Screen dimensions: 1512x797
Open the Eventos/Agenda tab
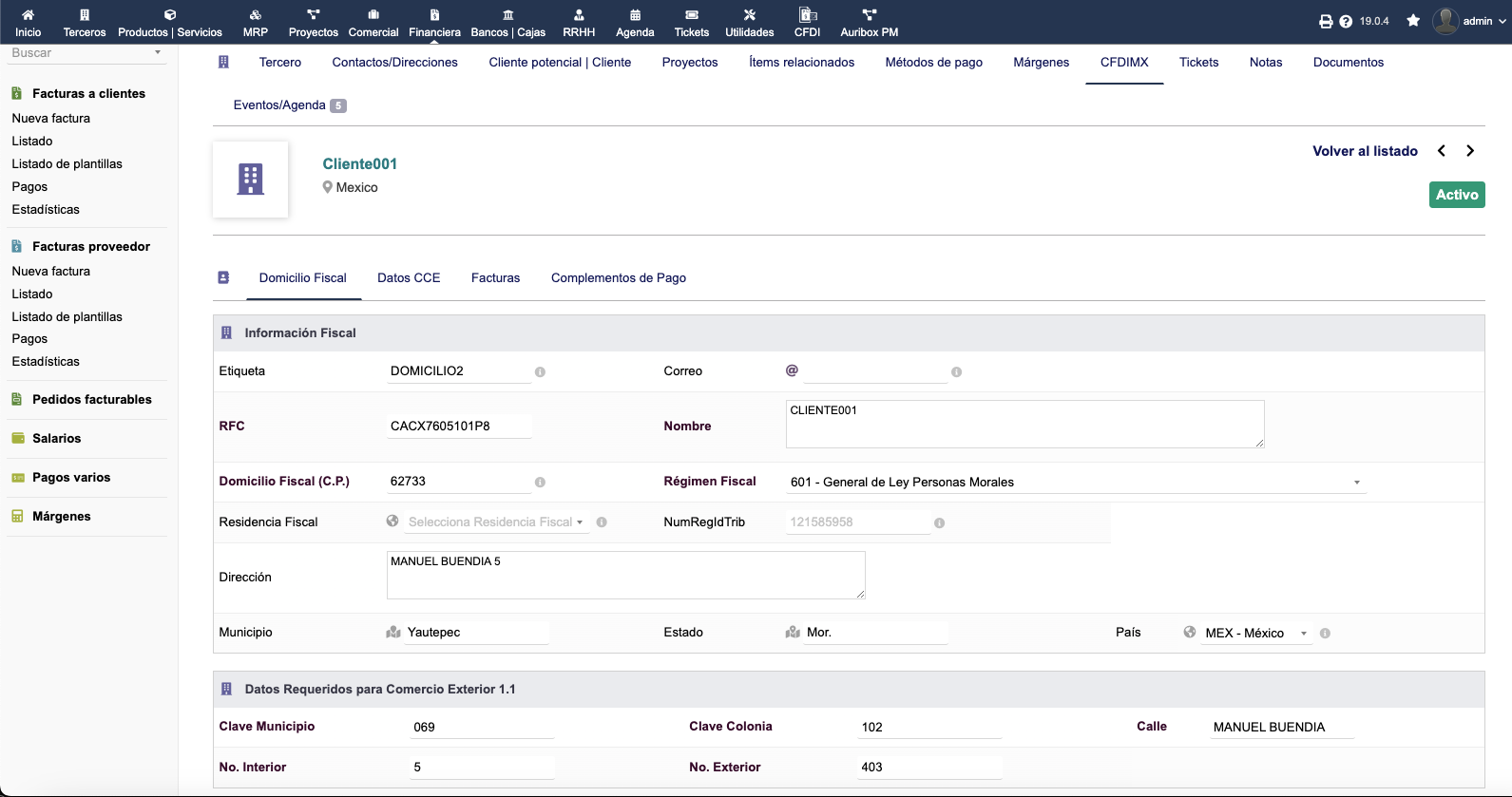click(290, 105)
